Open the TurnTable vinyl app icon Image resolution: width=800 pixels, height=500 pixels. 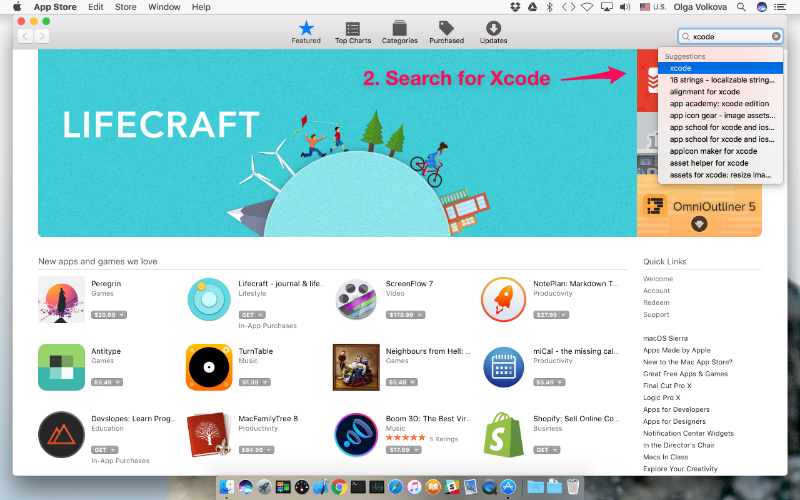(209, 367)
